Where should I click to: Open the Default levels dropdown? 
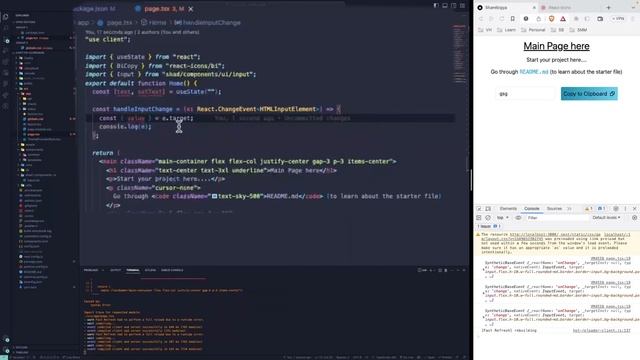[606, 218]
